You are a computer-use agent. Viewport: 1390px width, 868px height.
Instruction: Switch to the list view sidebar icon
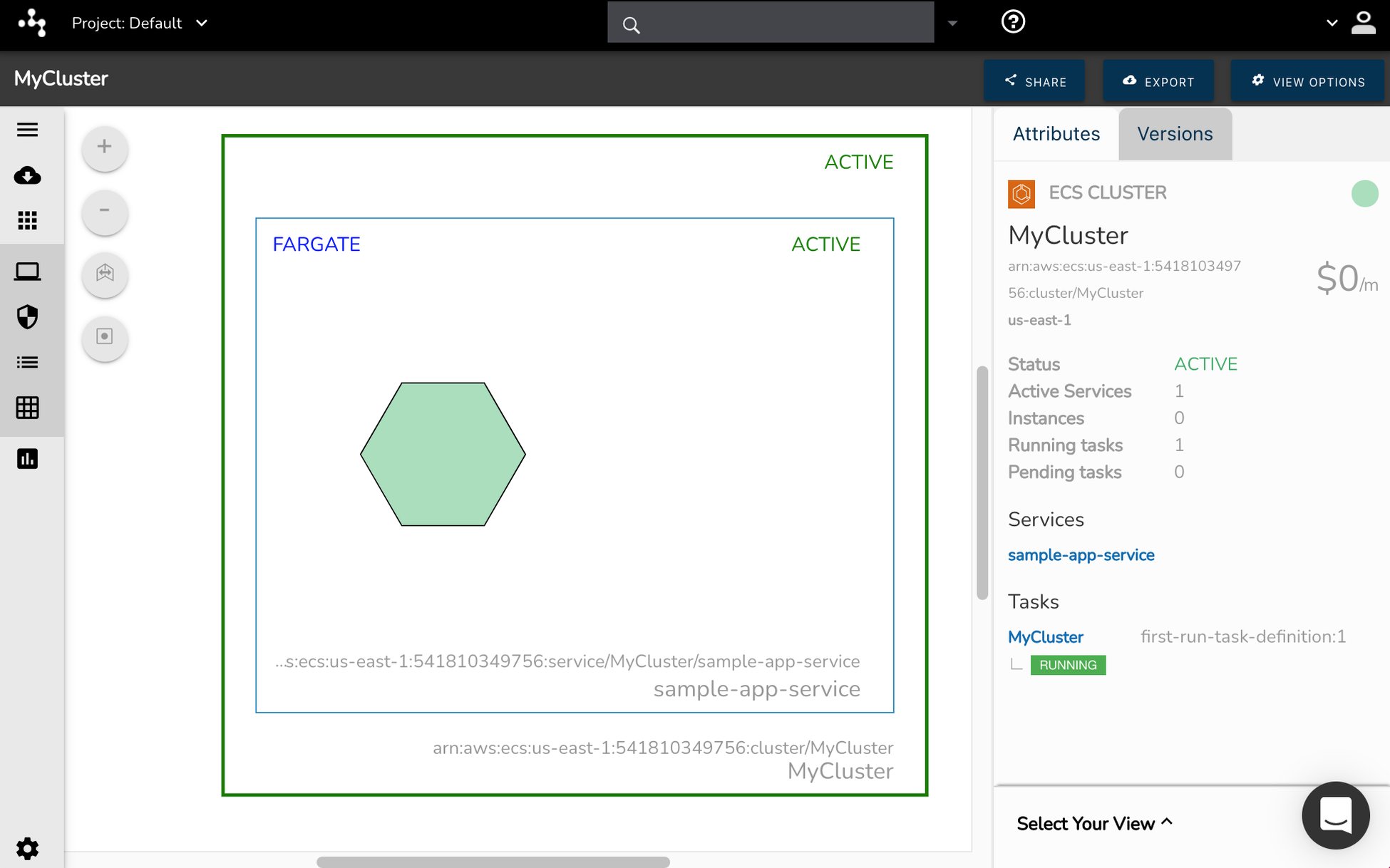[x=27, y=362]
